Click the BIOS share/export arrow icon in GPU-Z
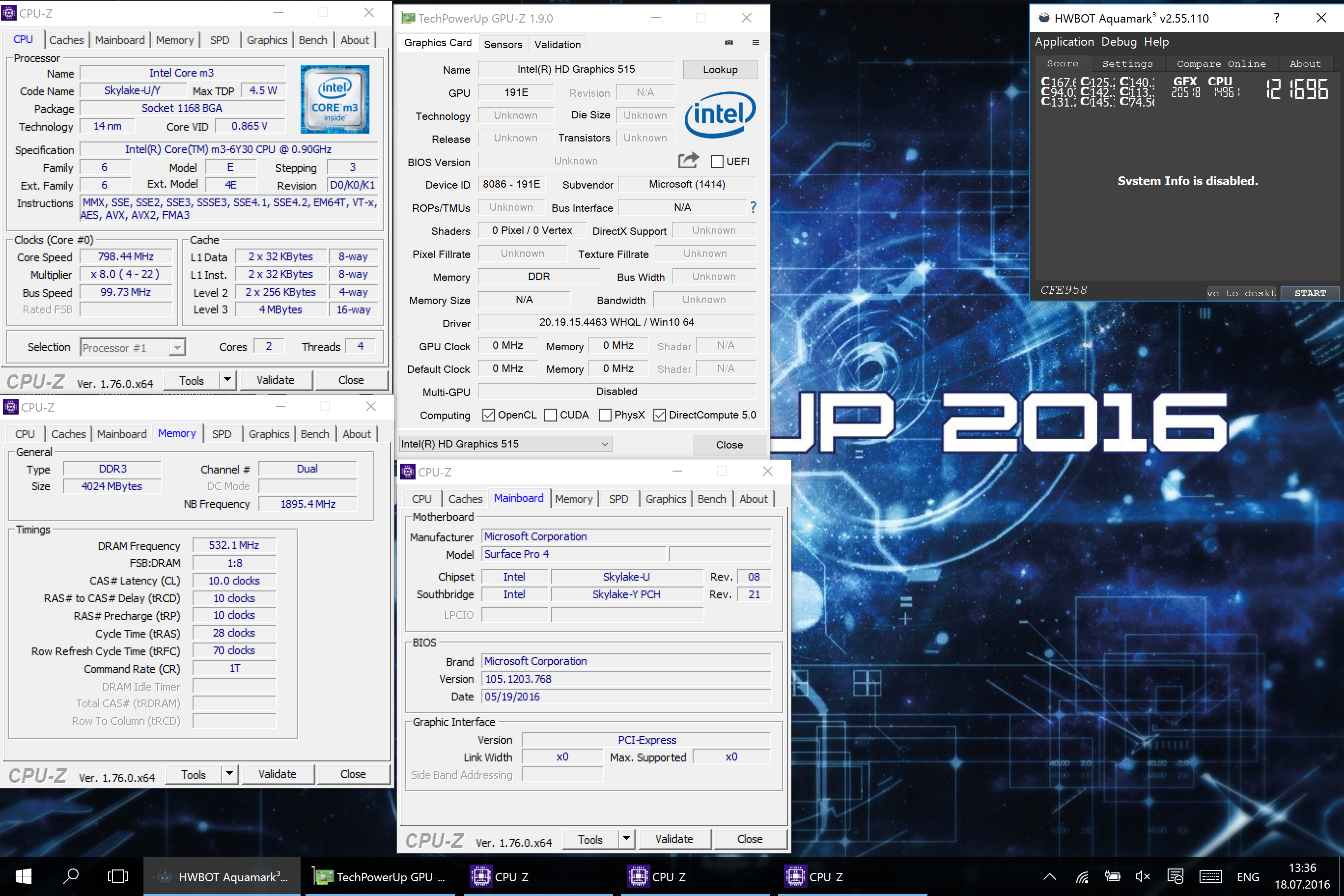 [x=689, y=161]
